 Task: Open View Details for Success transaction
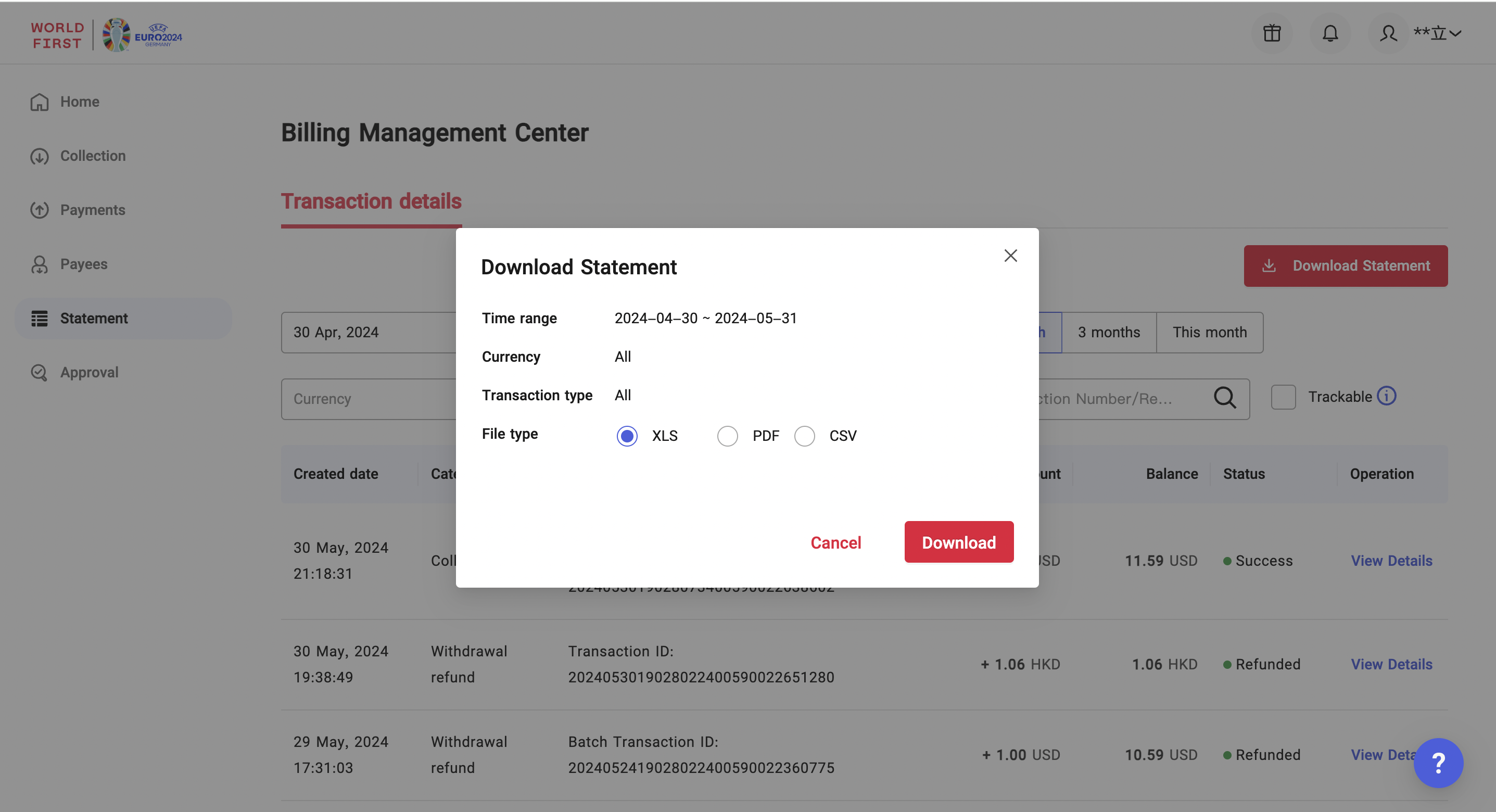coord(1391,561)
